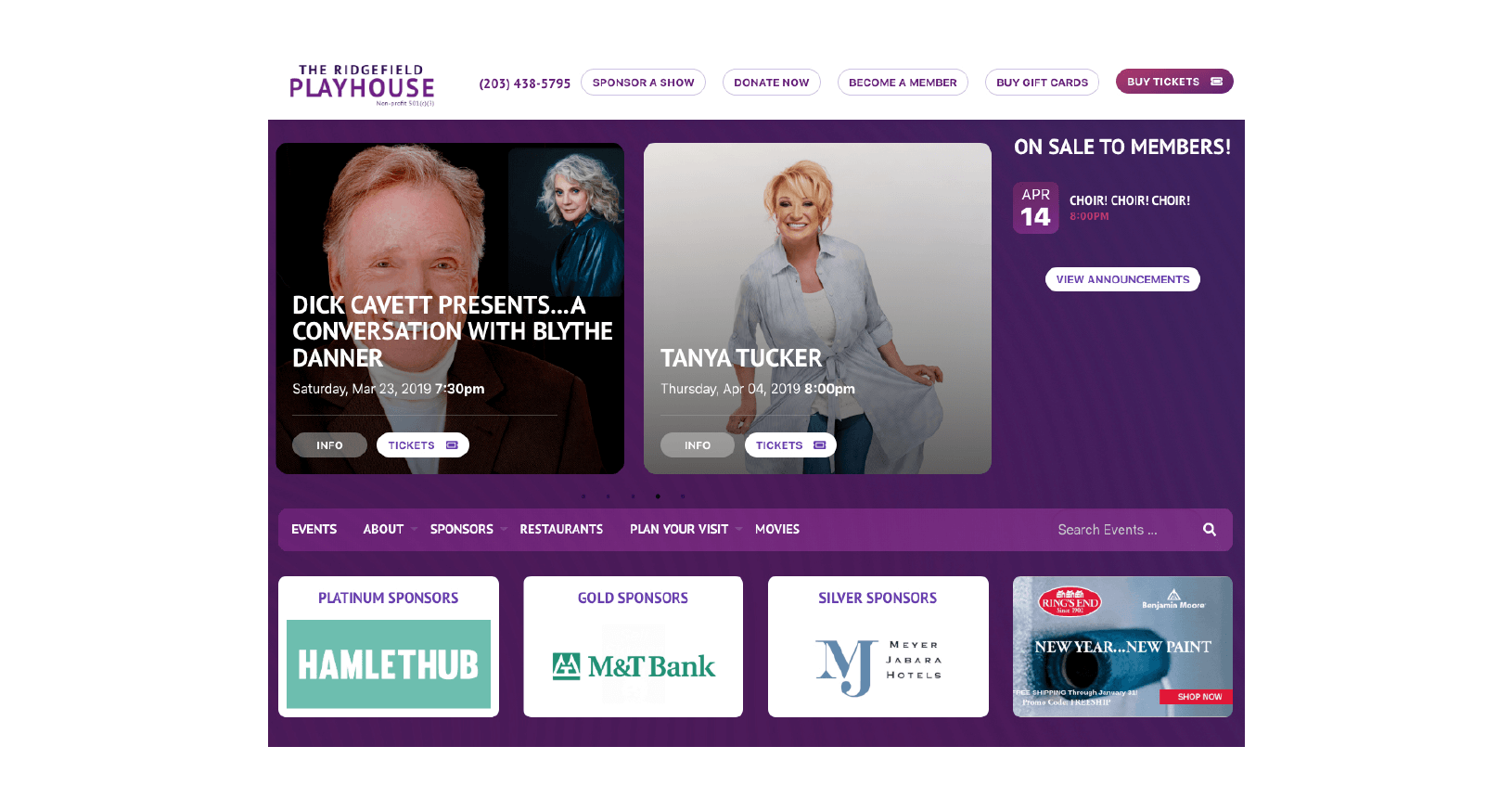Expand the About menu dropdown arrow
The height and width of the screenshot is (798, 1512).
(414, 530)
